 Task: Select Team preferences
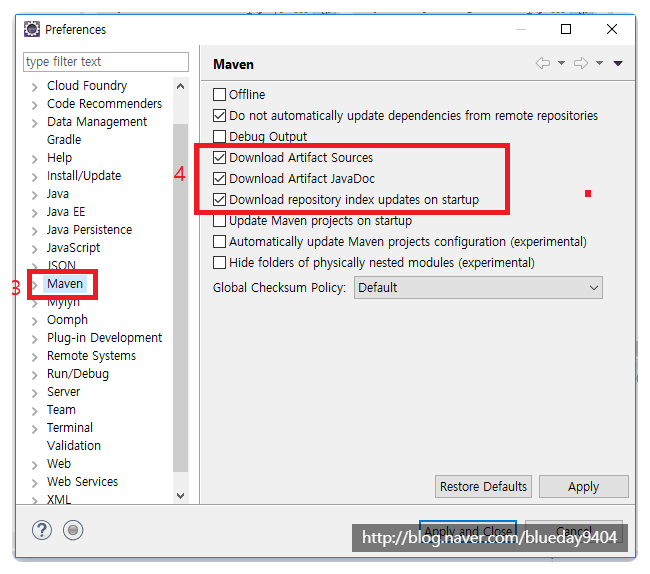[61, 409]
